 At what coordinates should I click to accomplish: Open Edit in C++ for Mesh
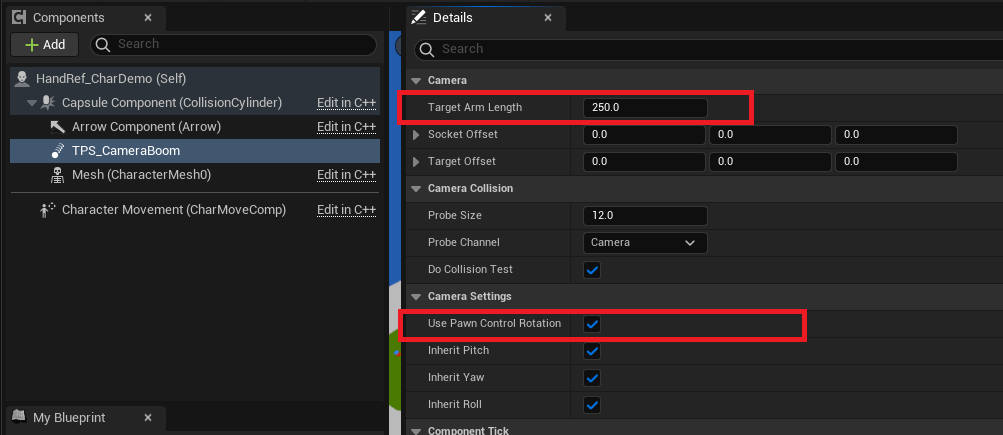coord(346,175)
